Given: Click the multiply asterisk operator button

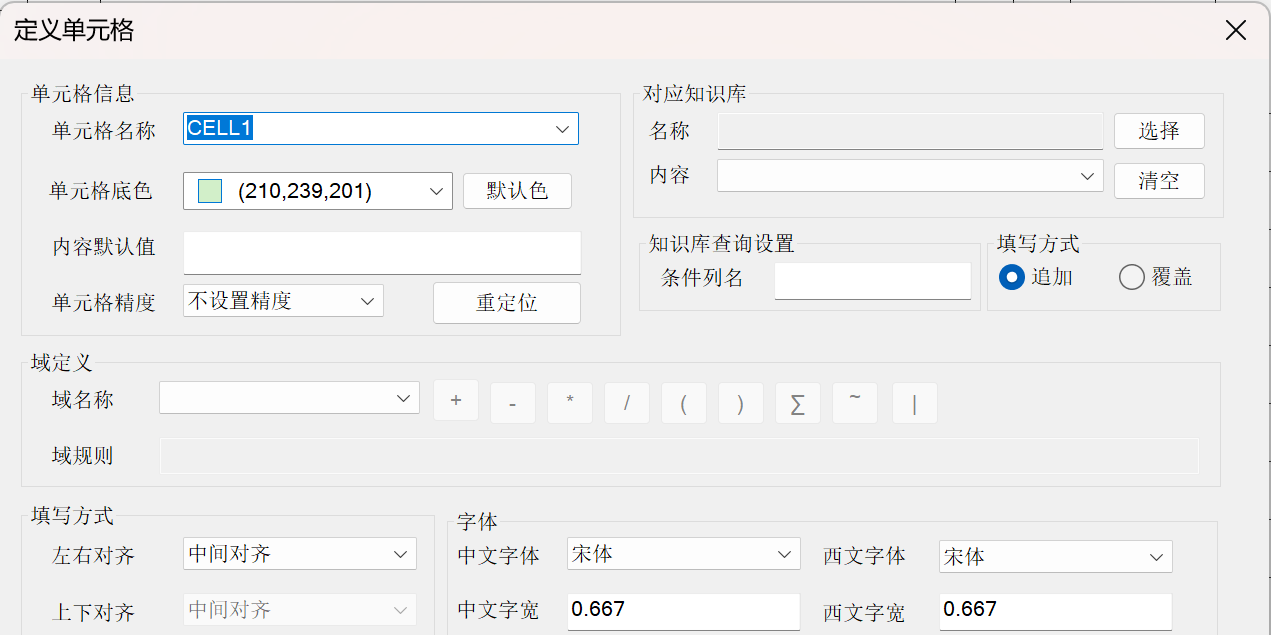Looking at the screenshot, I should click(x=570, y=402).
